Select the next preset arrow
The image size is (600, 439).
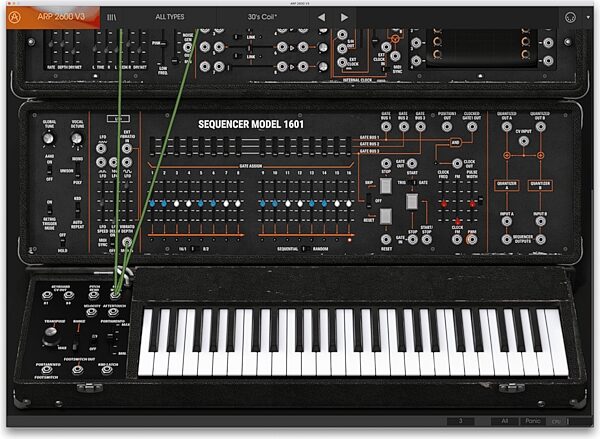pos(344,17)
